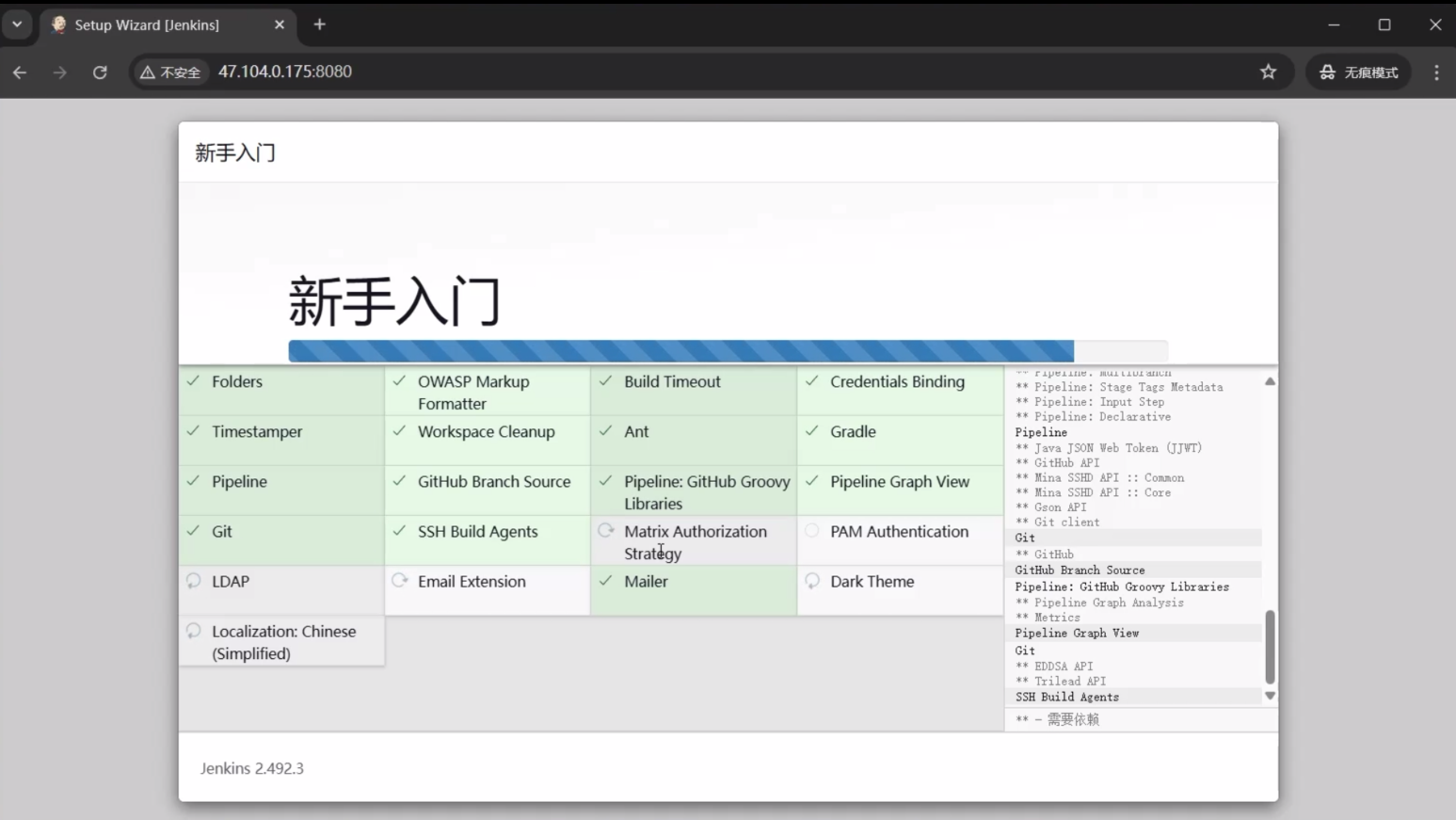Image resolution: width=1456 pixels, height=820 pixels.
Task: Click the check icon next to Ant
Action: (x=605, y=431)
